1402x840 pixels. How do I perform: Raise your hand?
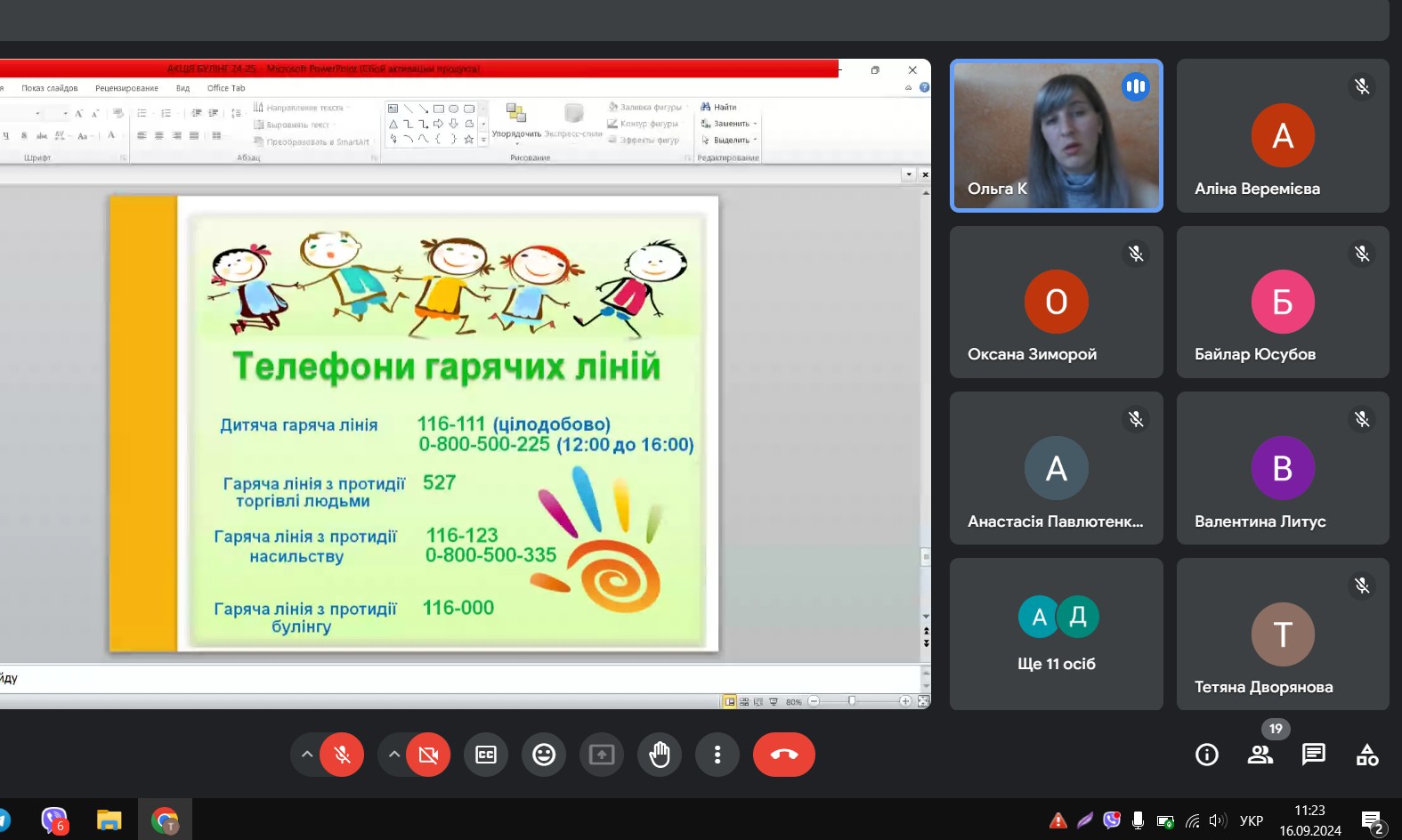(x=660, y=755)
